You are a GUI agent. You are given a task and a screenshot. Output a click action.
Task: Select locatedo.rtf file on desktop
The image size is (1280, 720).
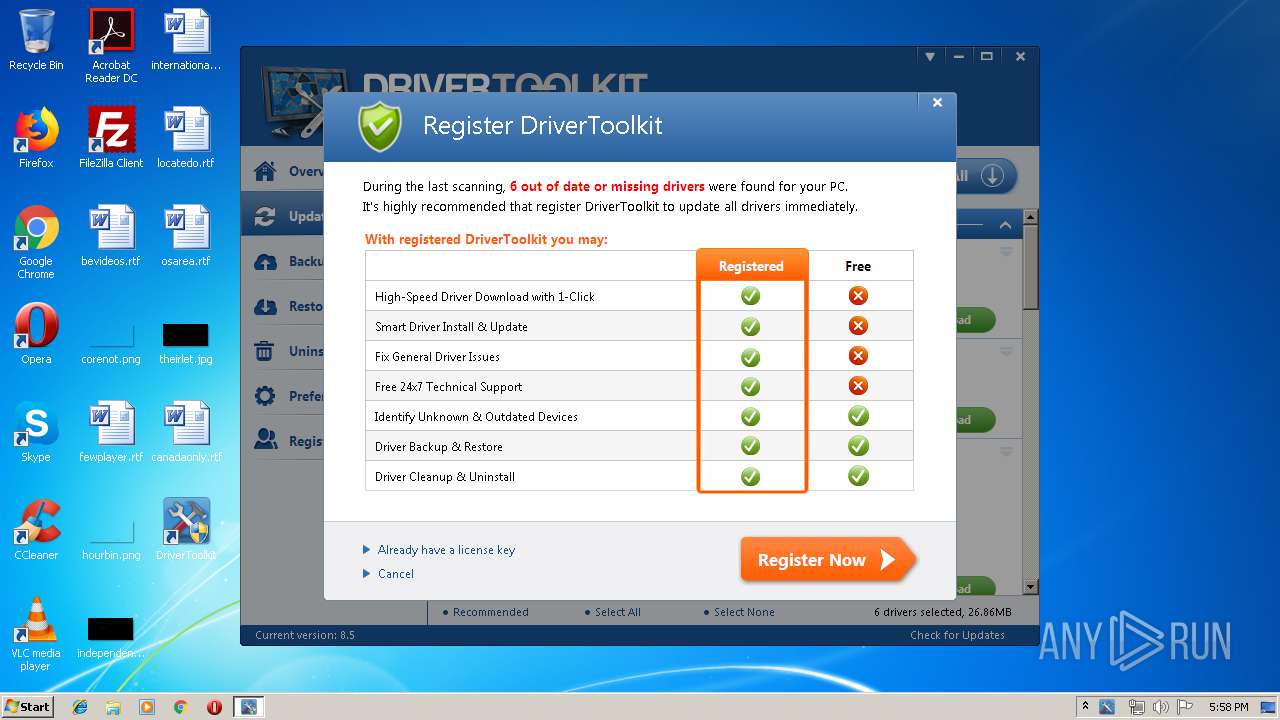pyautogui.click(x=186, y=138)
